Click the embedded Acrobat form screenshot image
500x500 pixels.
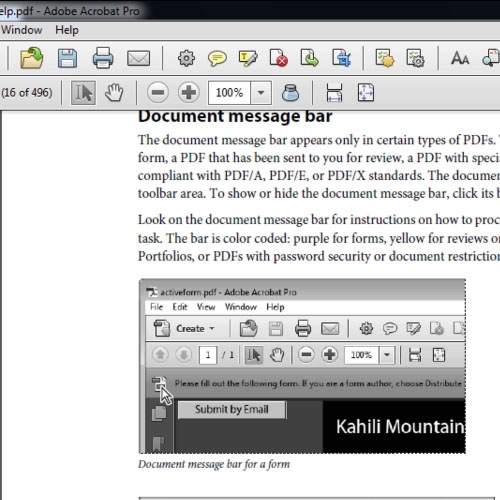click(302, 366)
